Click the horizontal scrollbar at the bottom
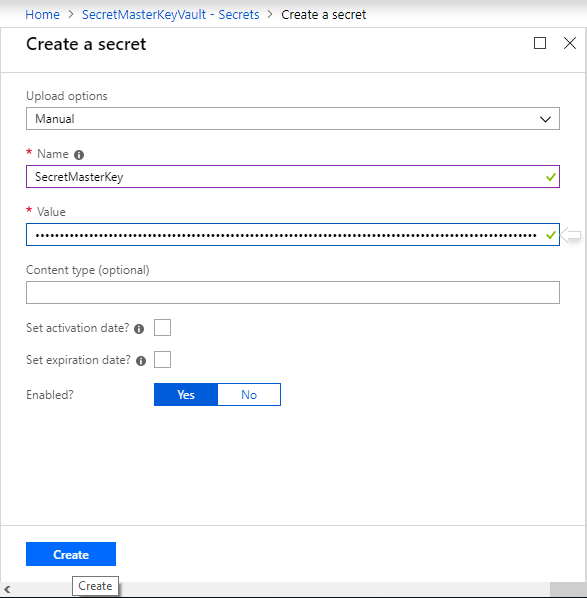 click(294, 589)
